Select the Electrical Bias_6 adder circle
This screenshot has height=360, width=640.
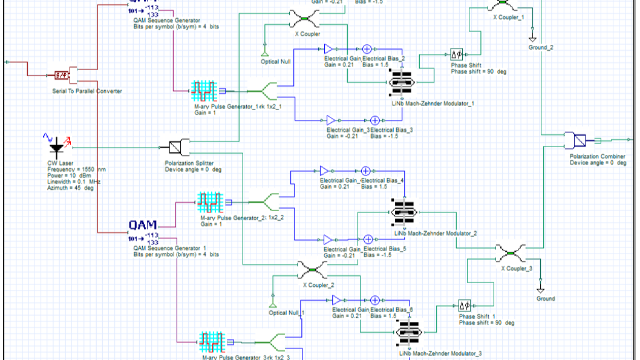click(375, 300)
